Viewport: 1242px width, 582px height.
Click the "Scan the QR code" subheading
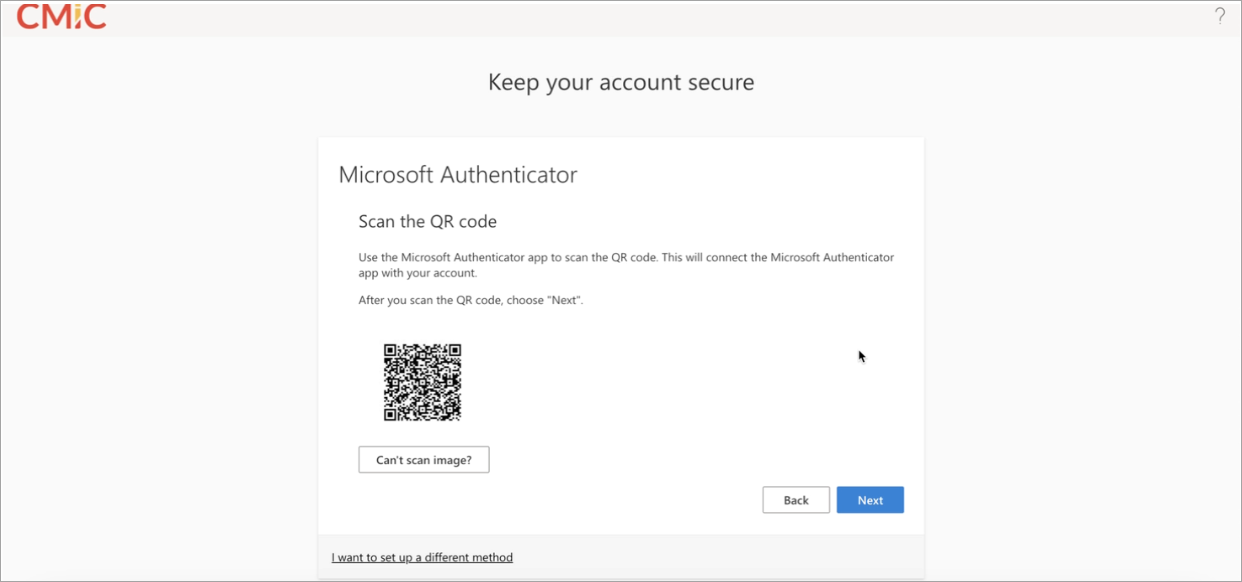[x=428, y=221]
